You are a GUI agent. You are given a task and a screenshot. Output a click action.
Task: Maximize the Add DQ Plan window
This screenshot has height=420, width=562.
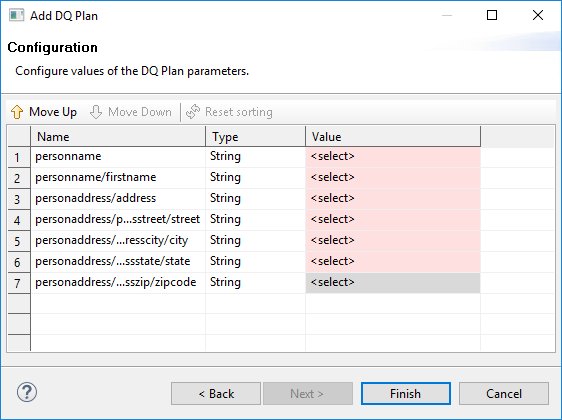(x=492, y=15)
